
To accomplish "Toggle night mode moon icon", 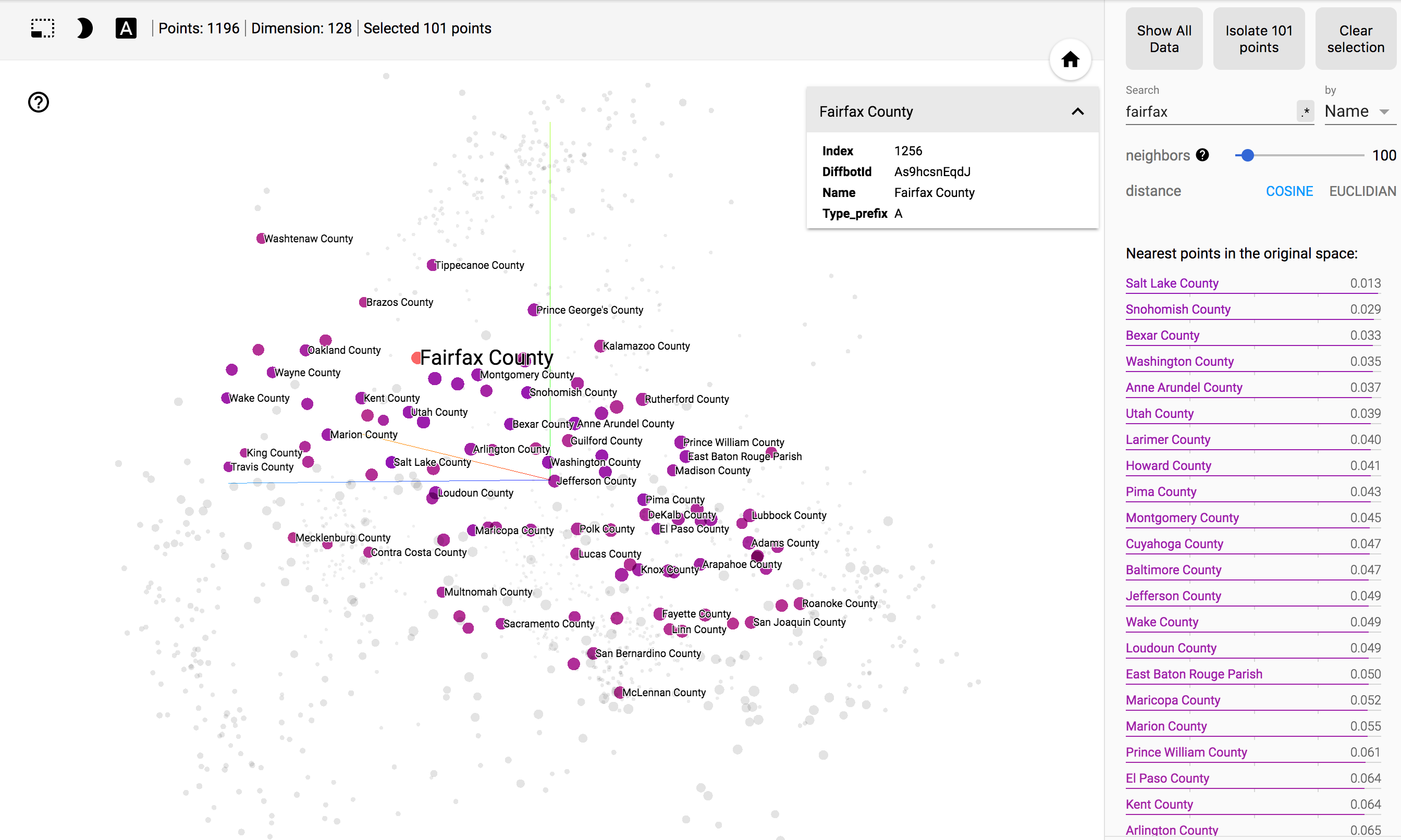I will pyautogui.click(x=84, y=28).
